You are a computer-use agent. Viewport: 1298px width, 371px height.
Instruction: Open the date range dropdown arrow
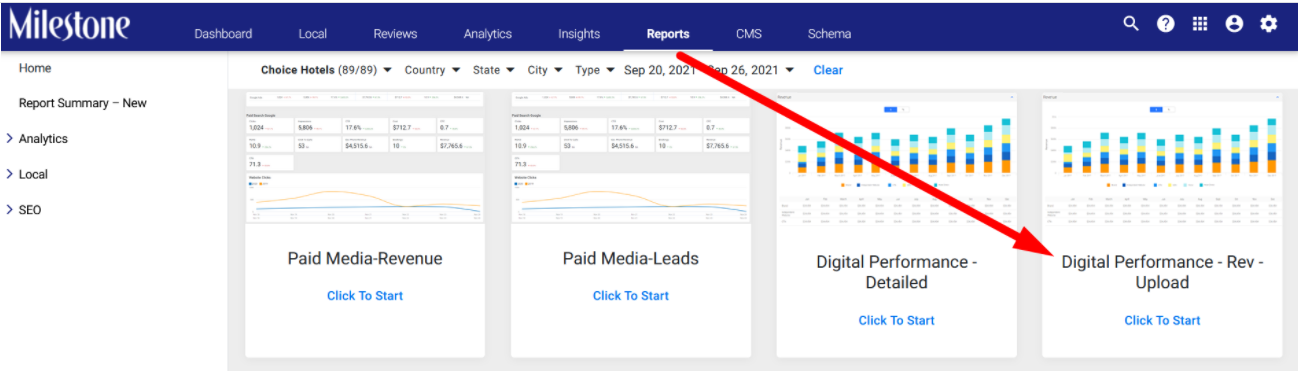click(790, 70)
